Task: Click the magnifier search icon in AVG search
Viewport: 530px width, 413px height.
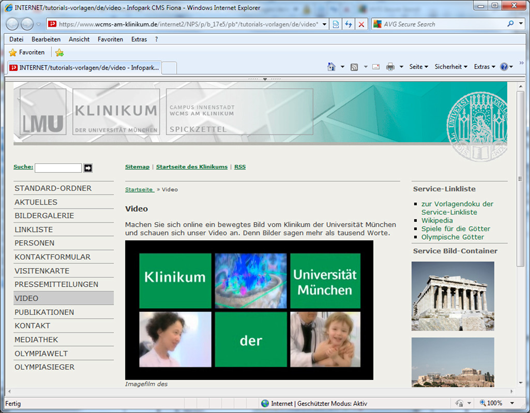Action: pos(510,24)
